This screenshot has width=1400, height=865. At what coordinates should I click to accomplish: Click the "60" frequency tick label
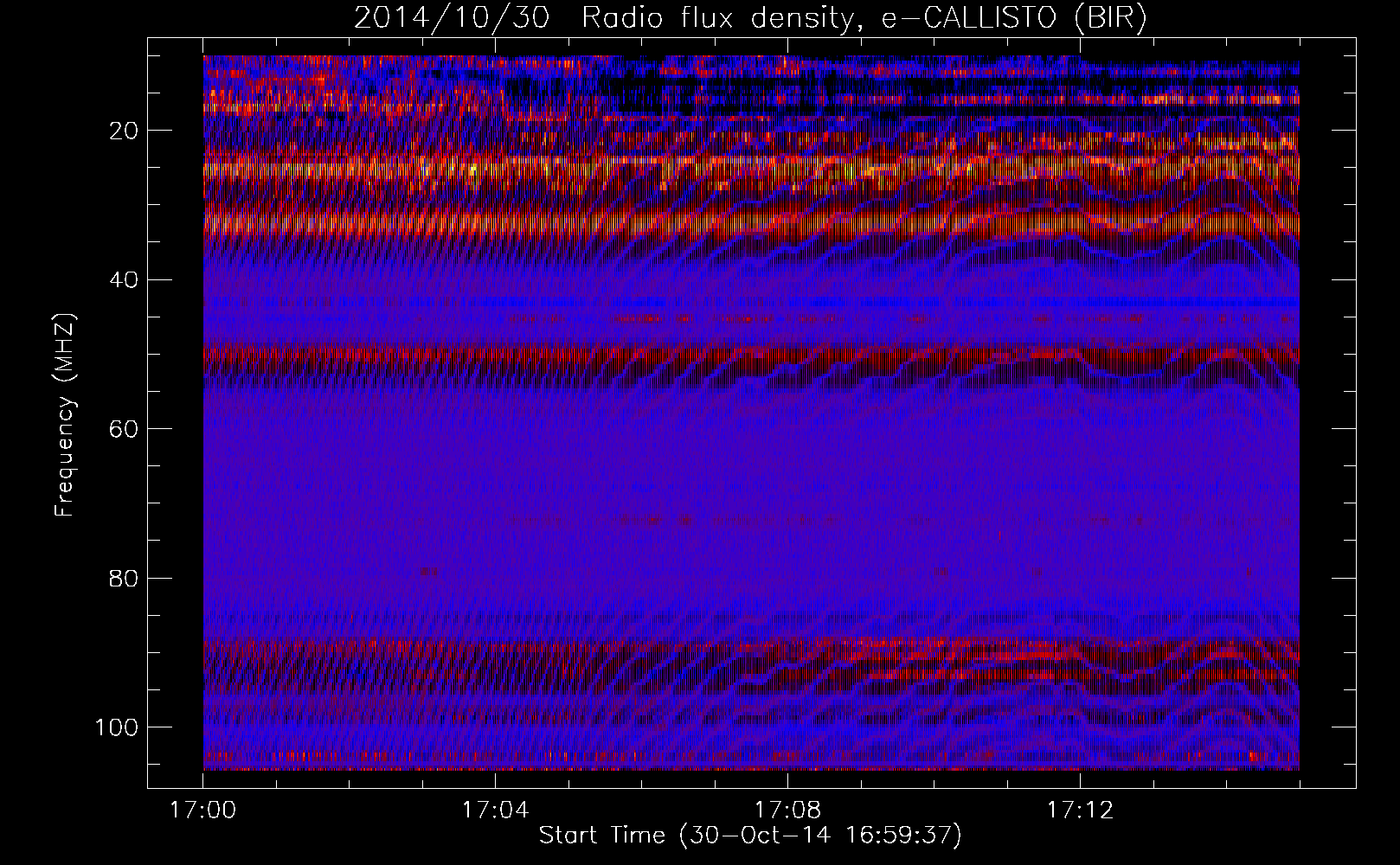[x=125, y=429]
